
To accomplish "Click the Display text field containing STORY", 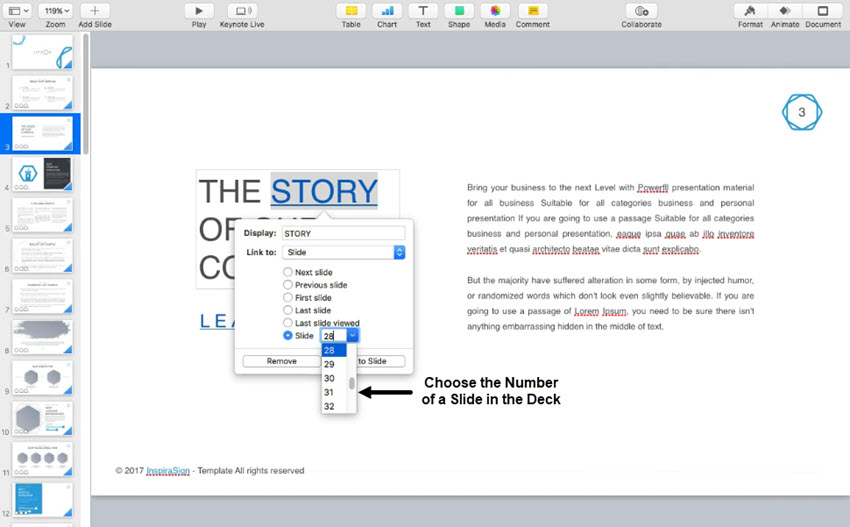I will [344, 234].
